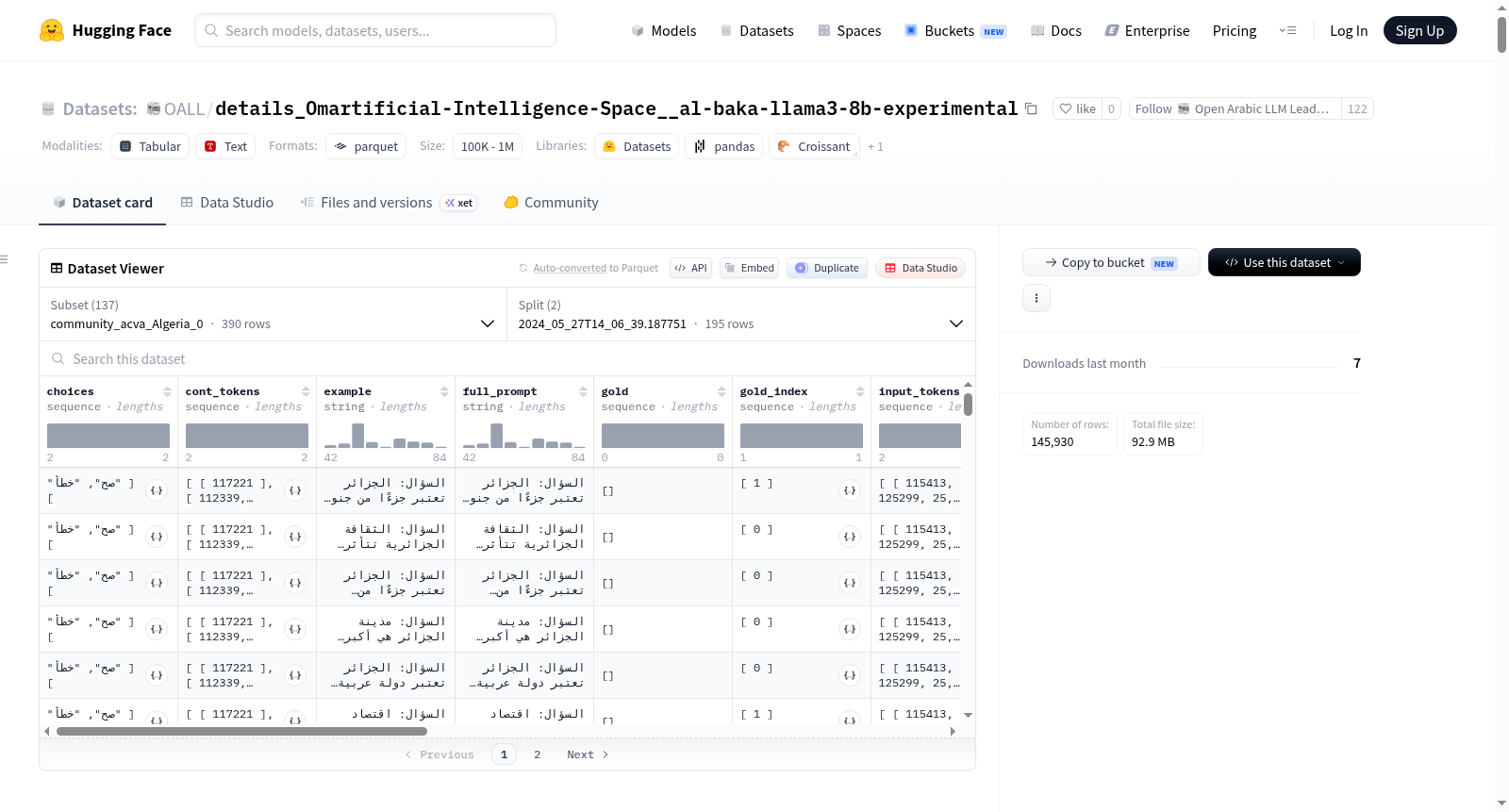Click the like heart button

click(x=1077, y=108)
